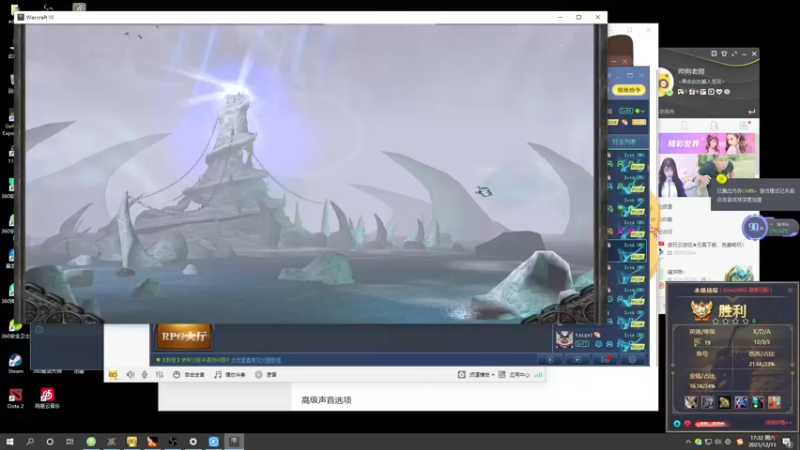
Task: Click first item icon in match result inventory
Action: (x=691, y=402)
